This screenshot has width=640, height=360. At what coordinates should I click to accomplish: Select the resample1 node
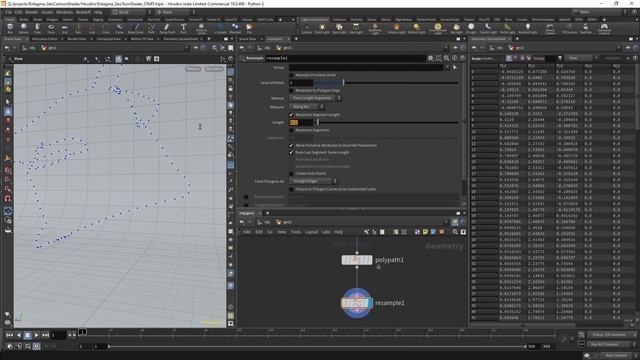(x=357, y=303)
